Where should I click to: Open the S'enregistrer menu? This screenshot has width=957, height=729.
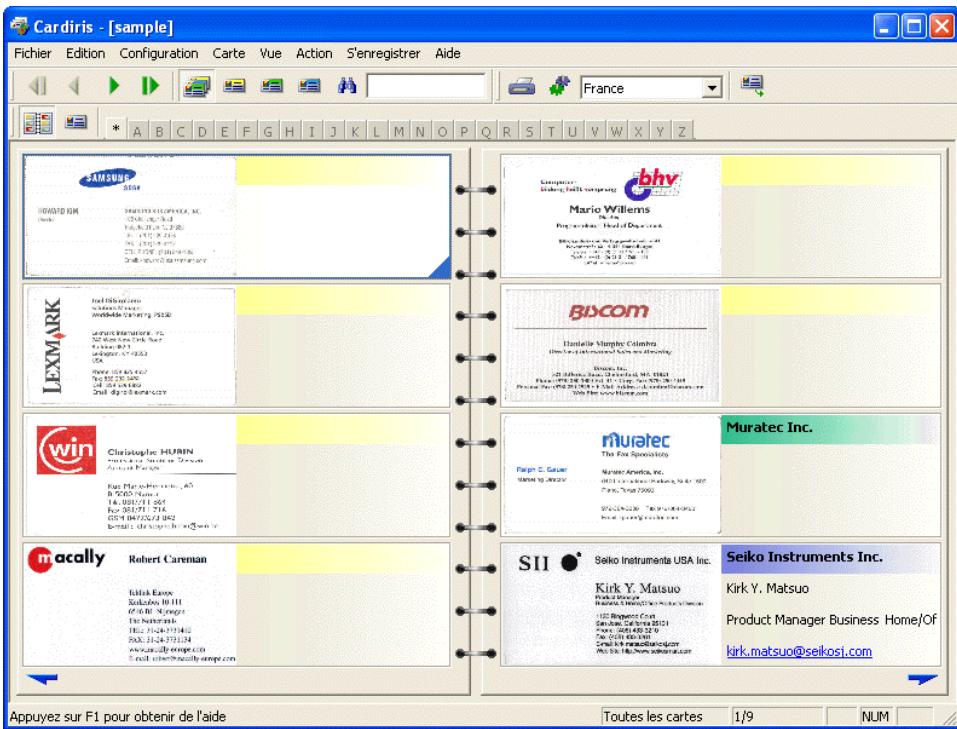pos(383,54)
